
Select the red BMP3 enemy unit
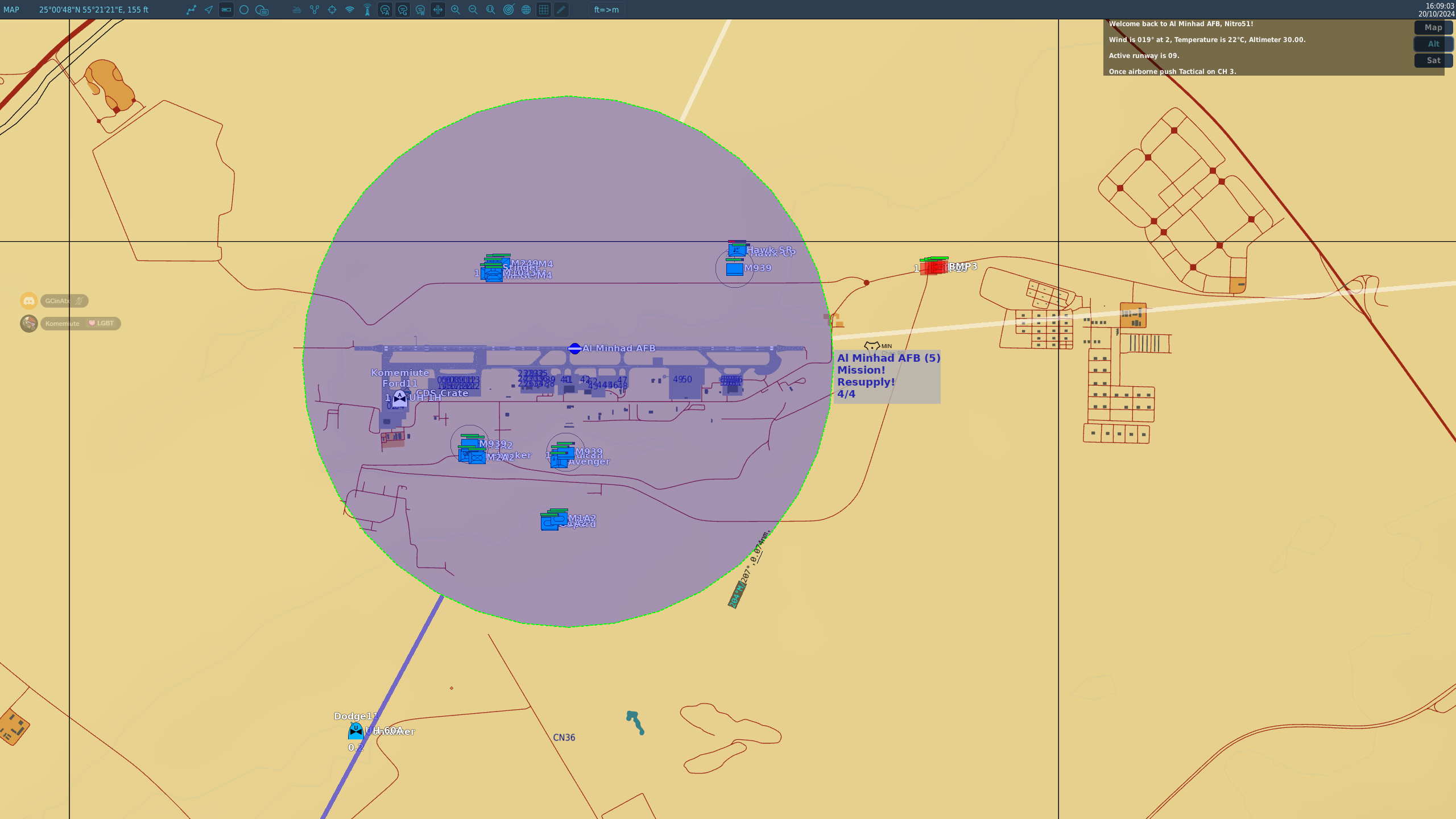934,266
